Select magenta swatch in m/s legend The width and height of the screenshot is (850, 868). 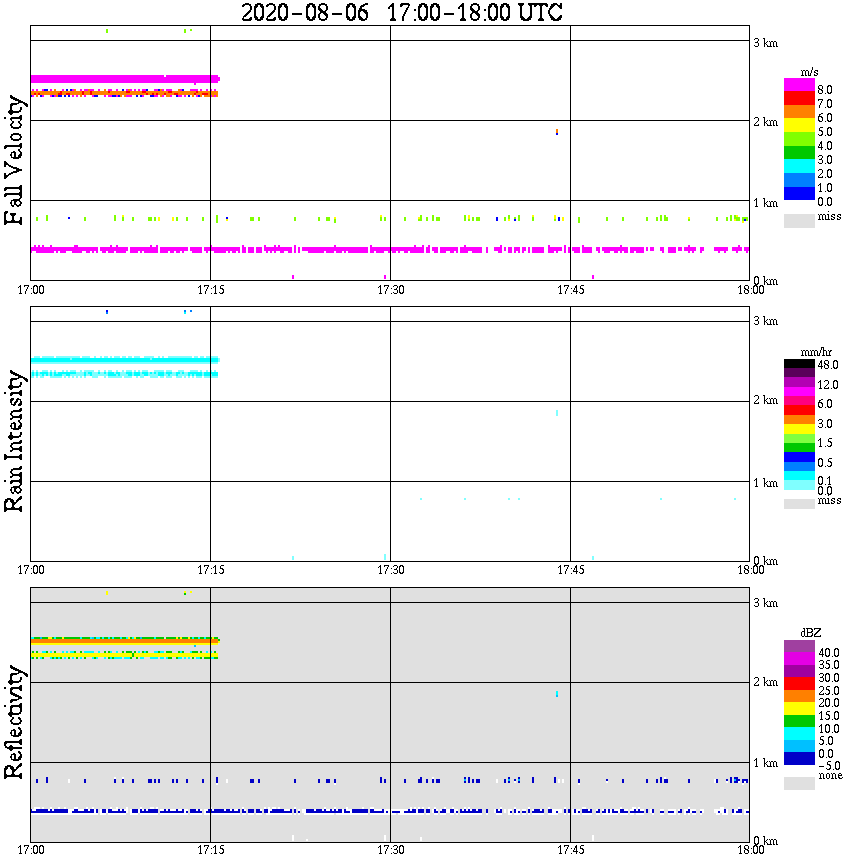pos(799,85)
